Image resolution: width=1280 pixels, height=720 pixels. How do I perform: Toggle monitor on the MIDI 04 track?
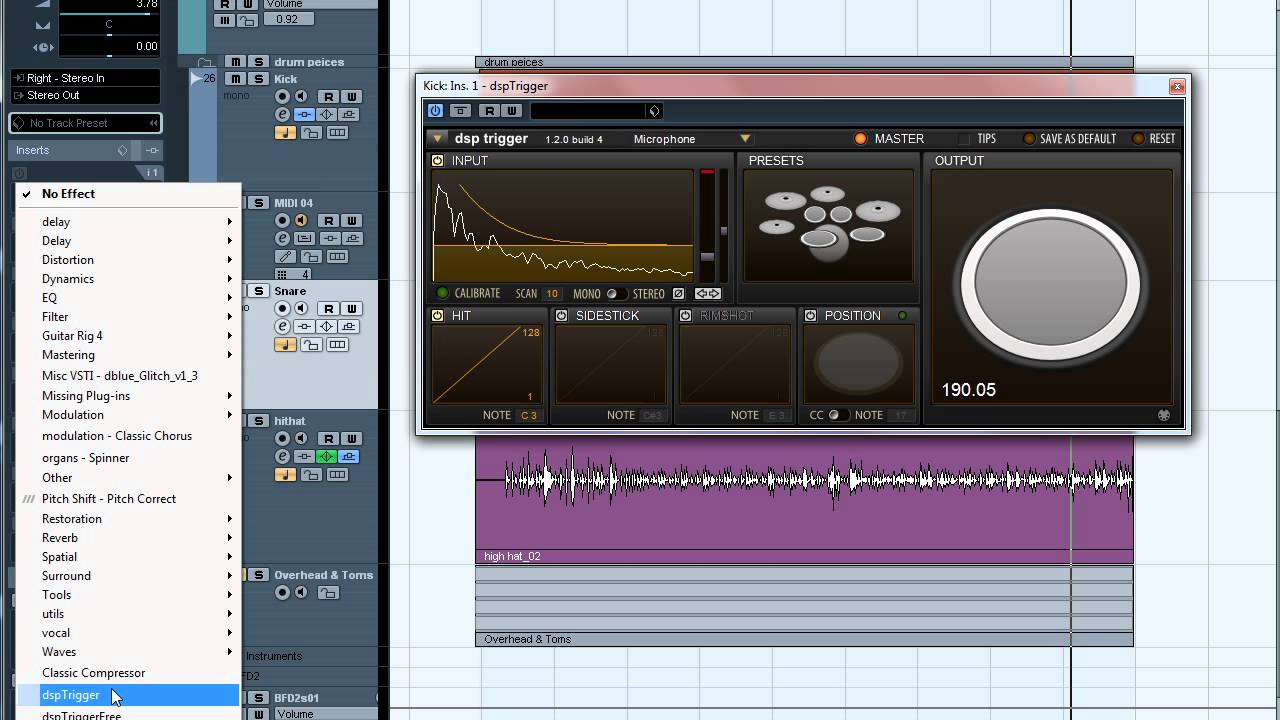[x=300, y=221]
